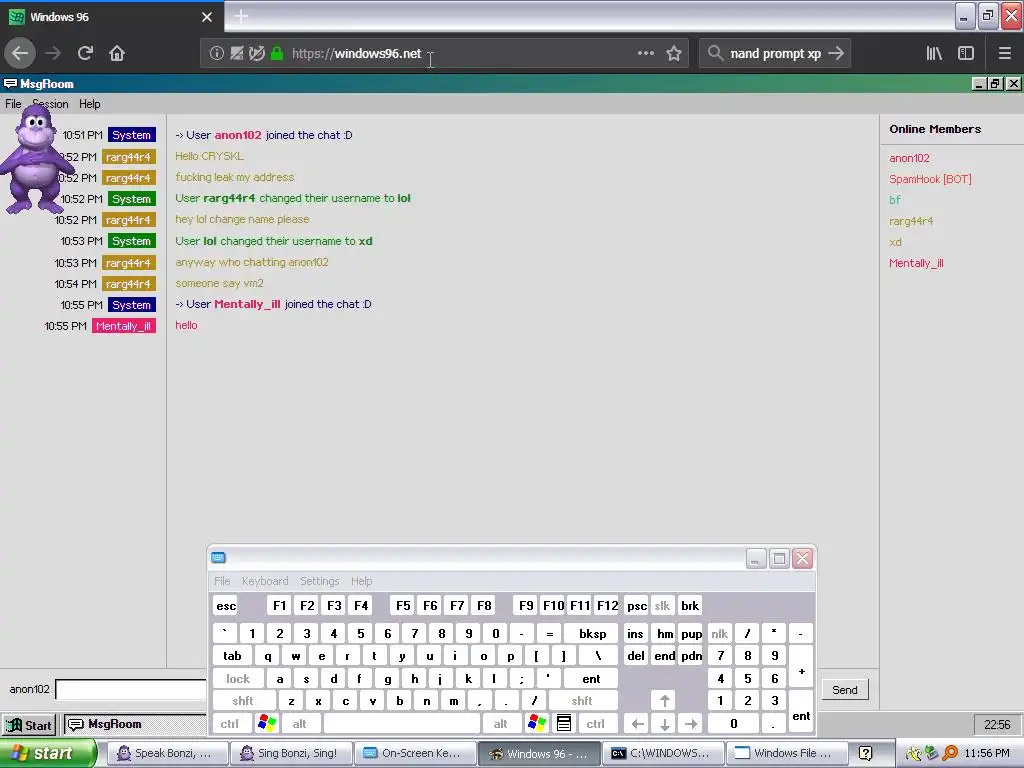The width and height of the screenshot is (1024, 768).
Task: Open the Windows XP green start button
Action: [x=47, y=753]
